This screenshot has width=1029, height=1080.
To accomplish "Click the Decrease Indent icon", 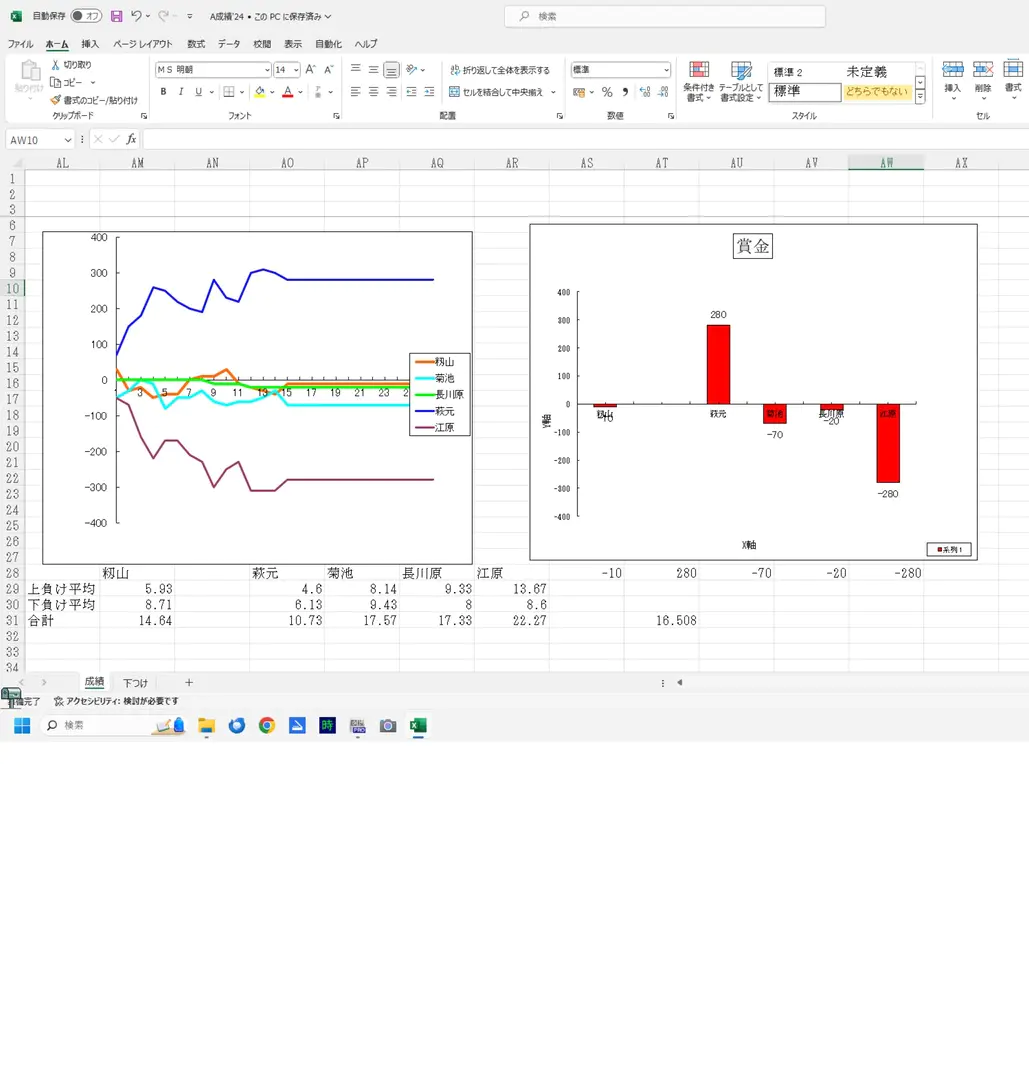I will [411, 92].
